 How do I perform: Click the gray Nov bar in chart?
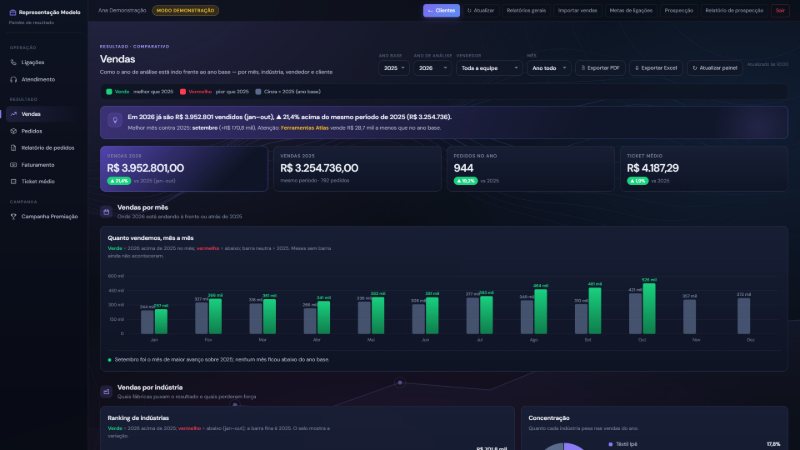click(x=689, y=317)
